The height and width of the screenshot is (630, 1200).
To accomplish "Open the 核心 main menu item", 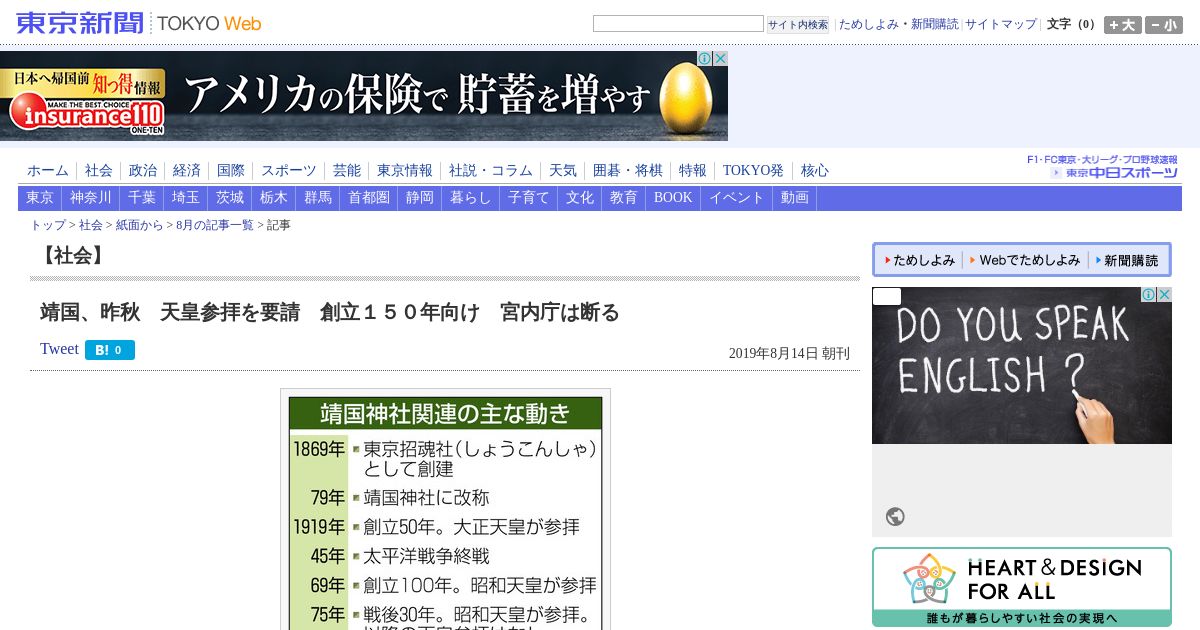I will click(815, 171).
